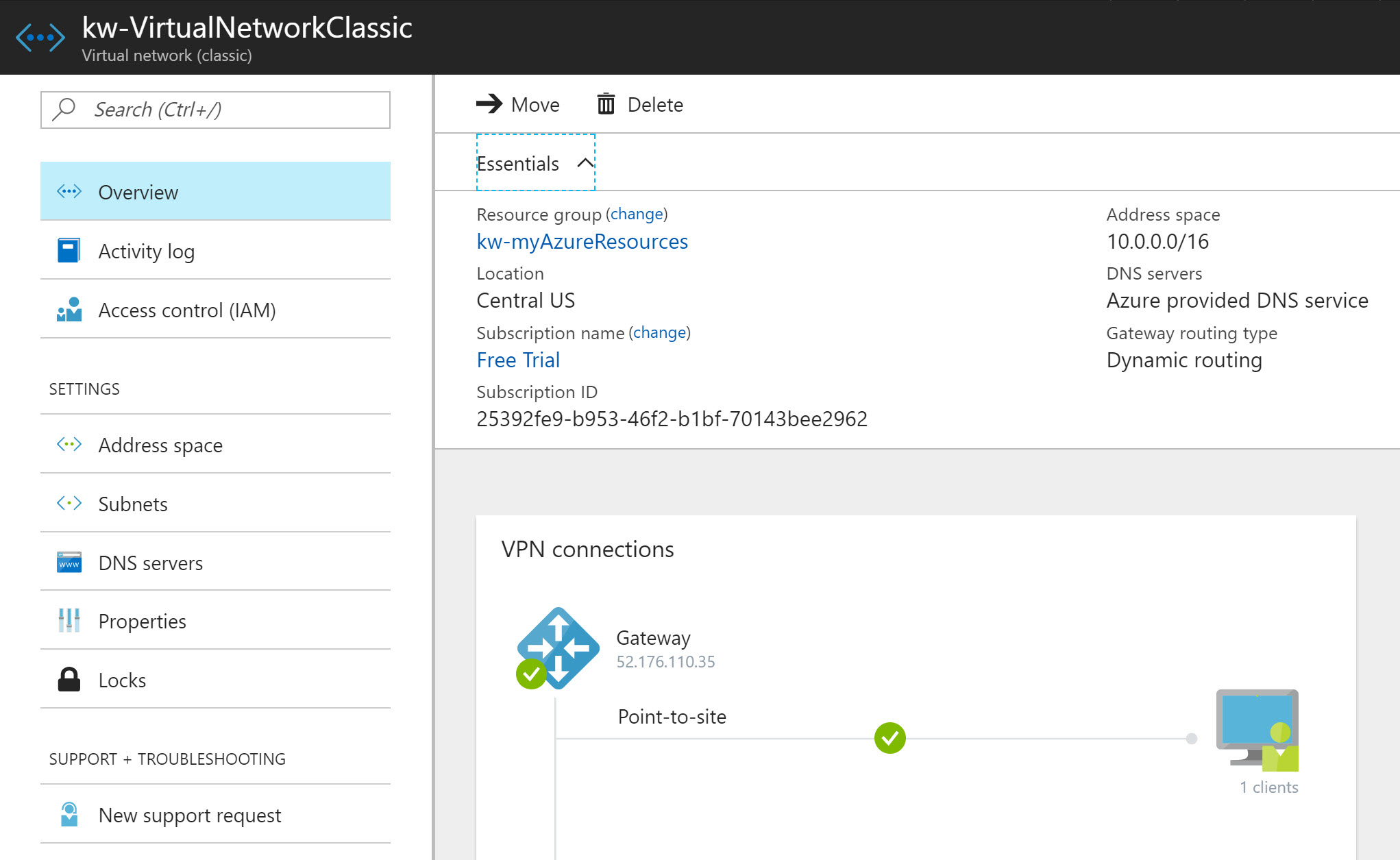Image resolution: width=1400 pixels, height=860 pixels.
Task: Click SUPPORT + TROUBLESHOOTING section header
Action: coord(167,759)
